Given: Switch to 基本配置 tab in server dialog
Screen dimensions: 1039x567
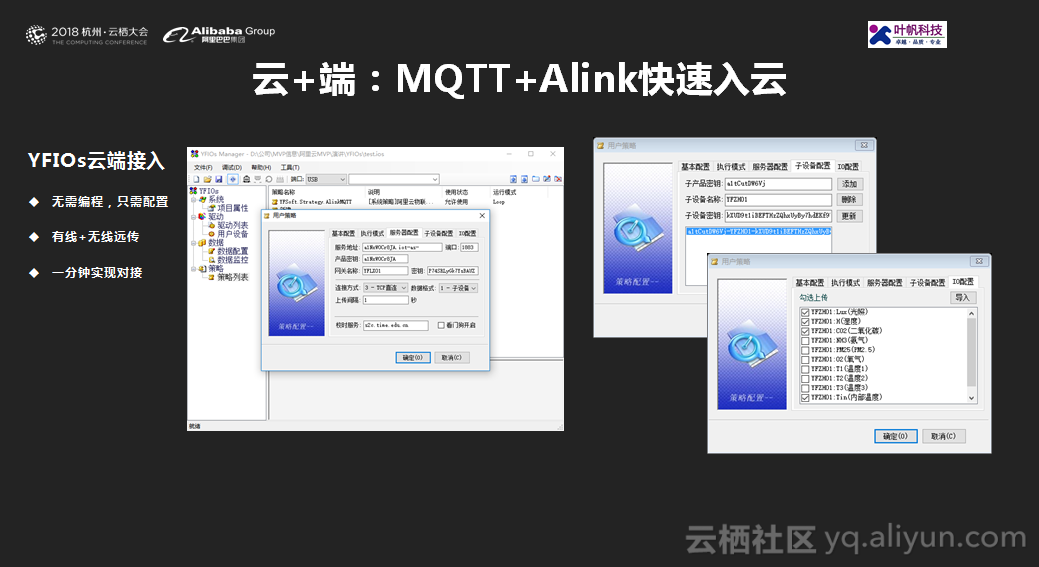Looking at the screenshot, I should pyautogui.click(x=343, y=233).
